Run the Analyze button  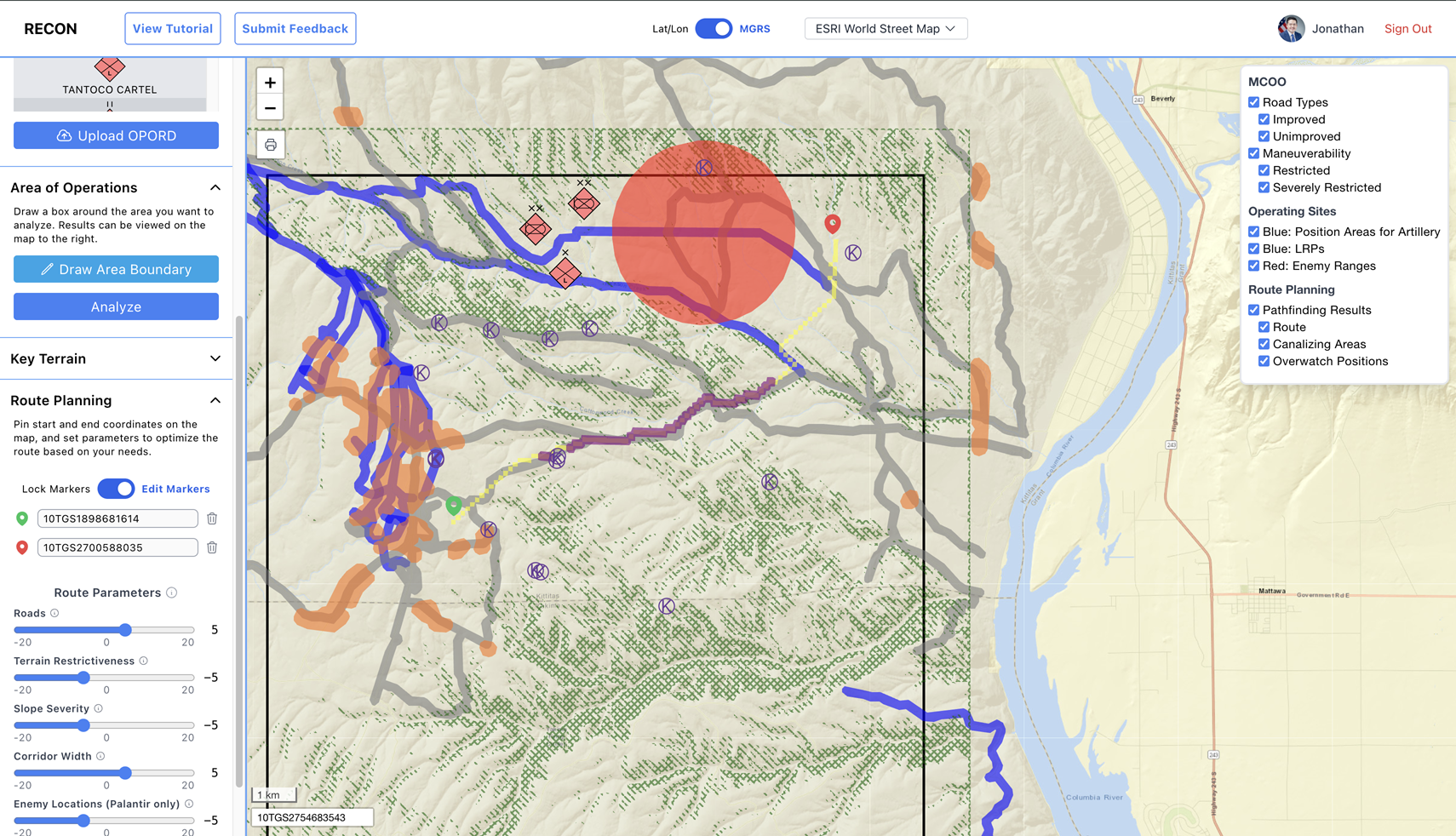tap(116, 306)
